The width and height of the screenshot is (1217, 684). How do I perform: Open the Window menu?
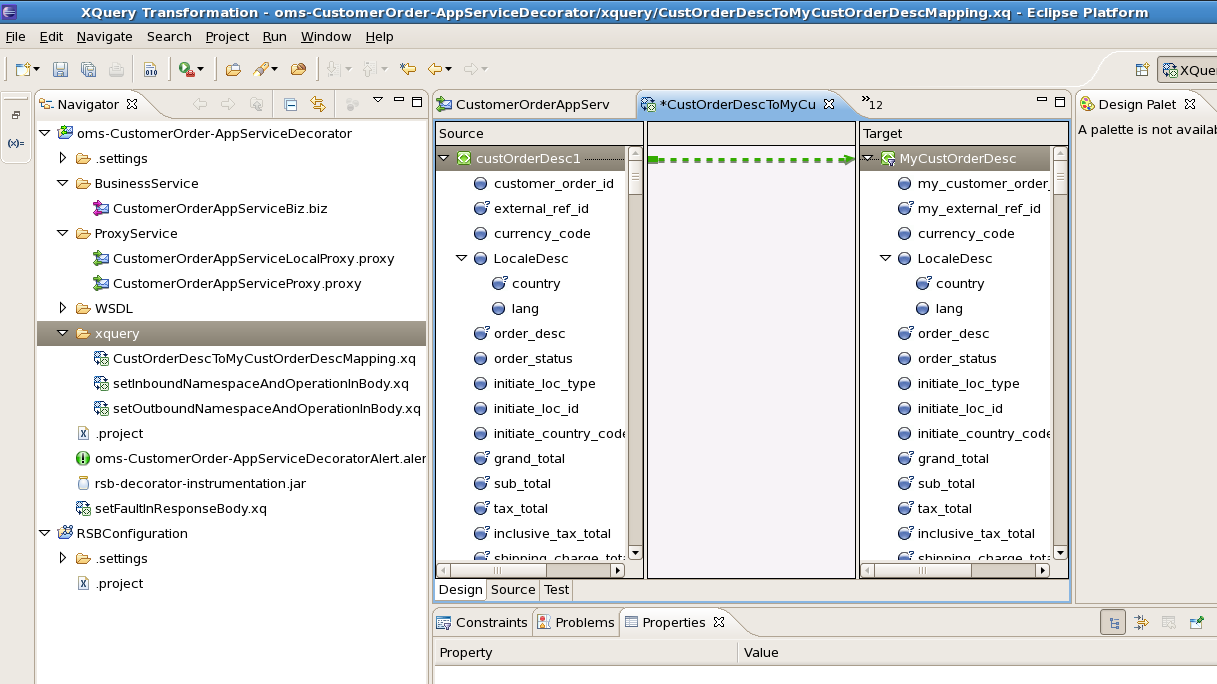pos(326,36)
